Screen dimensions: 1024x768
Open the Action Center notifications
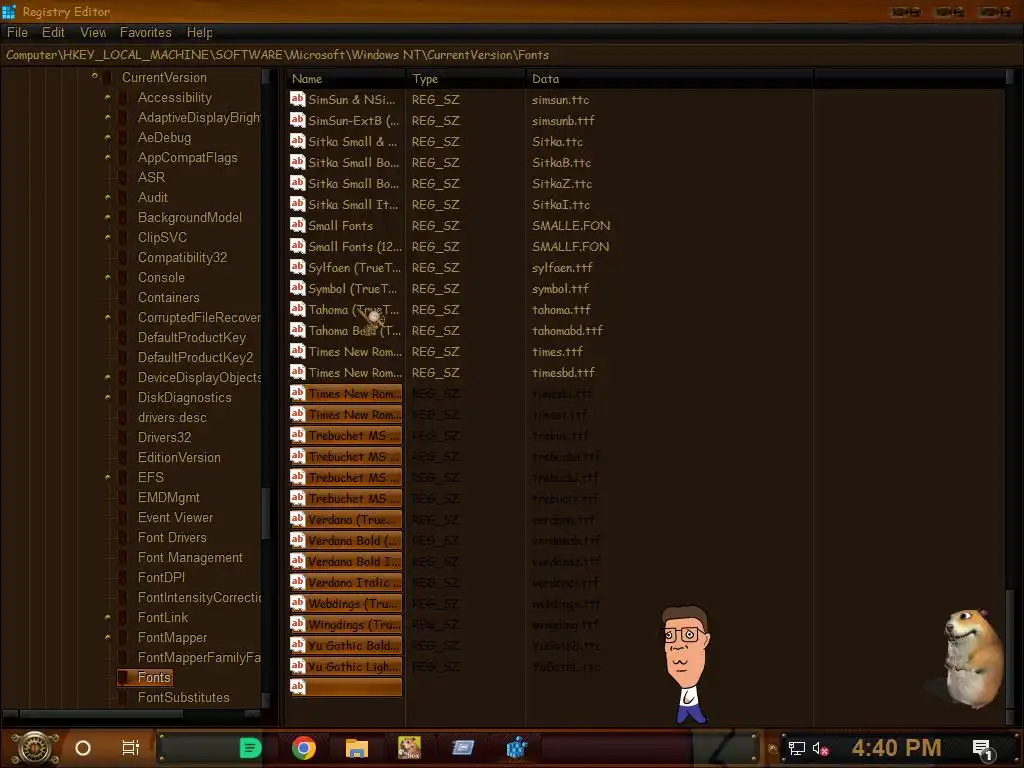coord(983,749)
